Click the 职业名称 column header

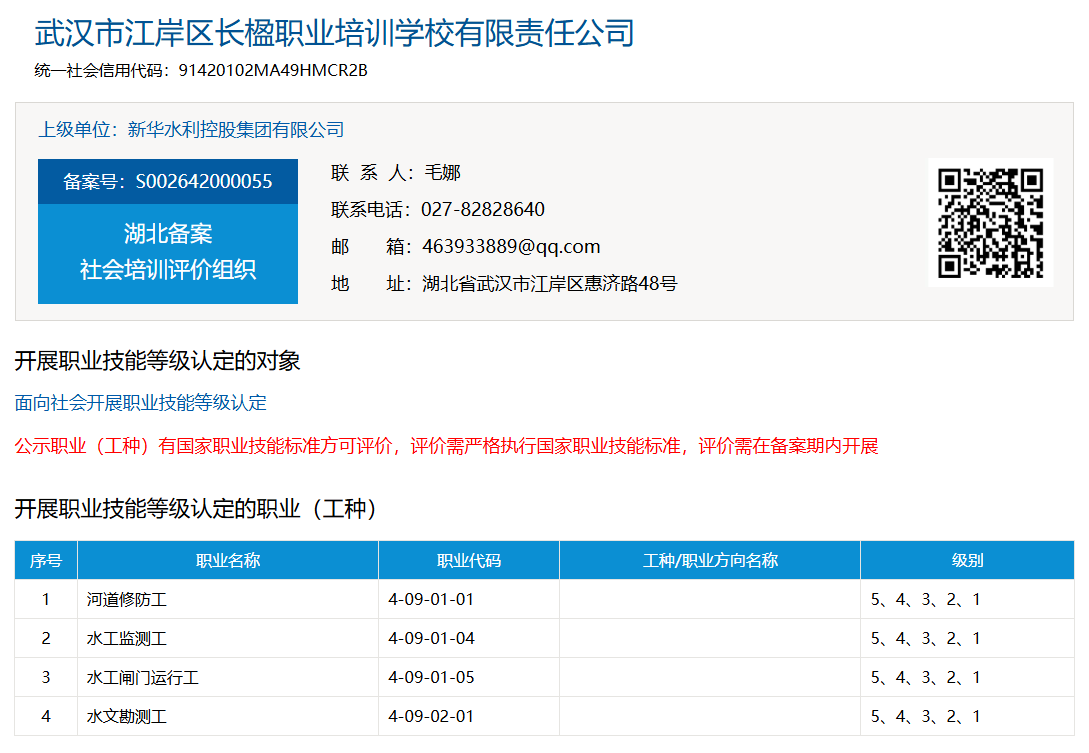tap(228, 560)
